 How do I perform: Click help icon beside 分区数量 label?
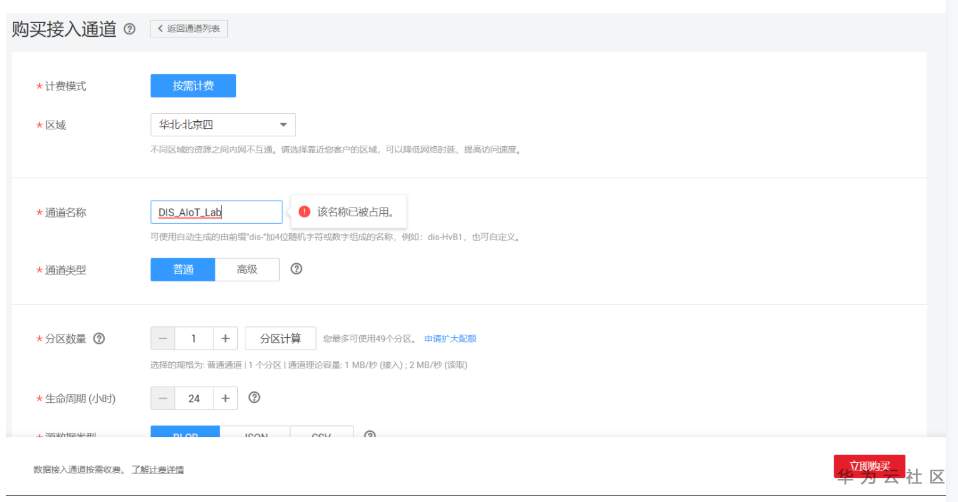tap(99, 338)
